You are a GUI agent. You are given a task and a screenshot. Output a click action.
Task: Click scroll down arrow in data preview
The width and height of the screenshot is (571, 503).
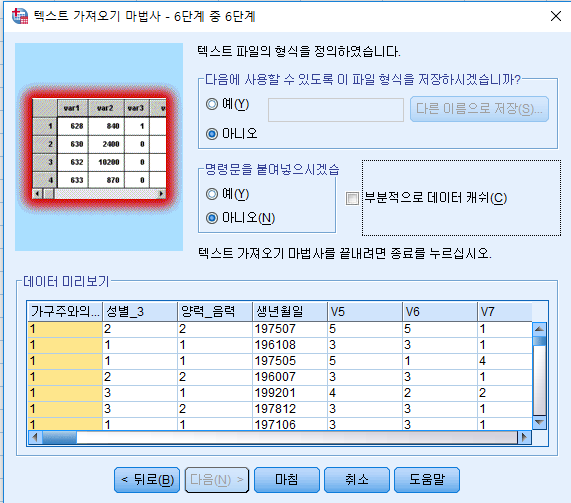pos(539,422)
